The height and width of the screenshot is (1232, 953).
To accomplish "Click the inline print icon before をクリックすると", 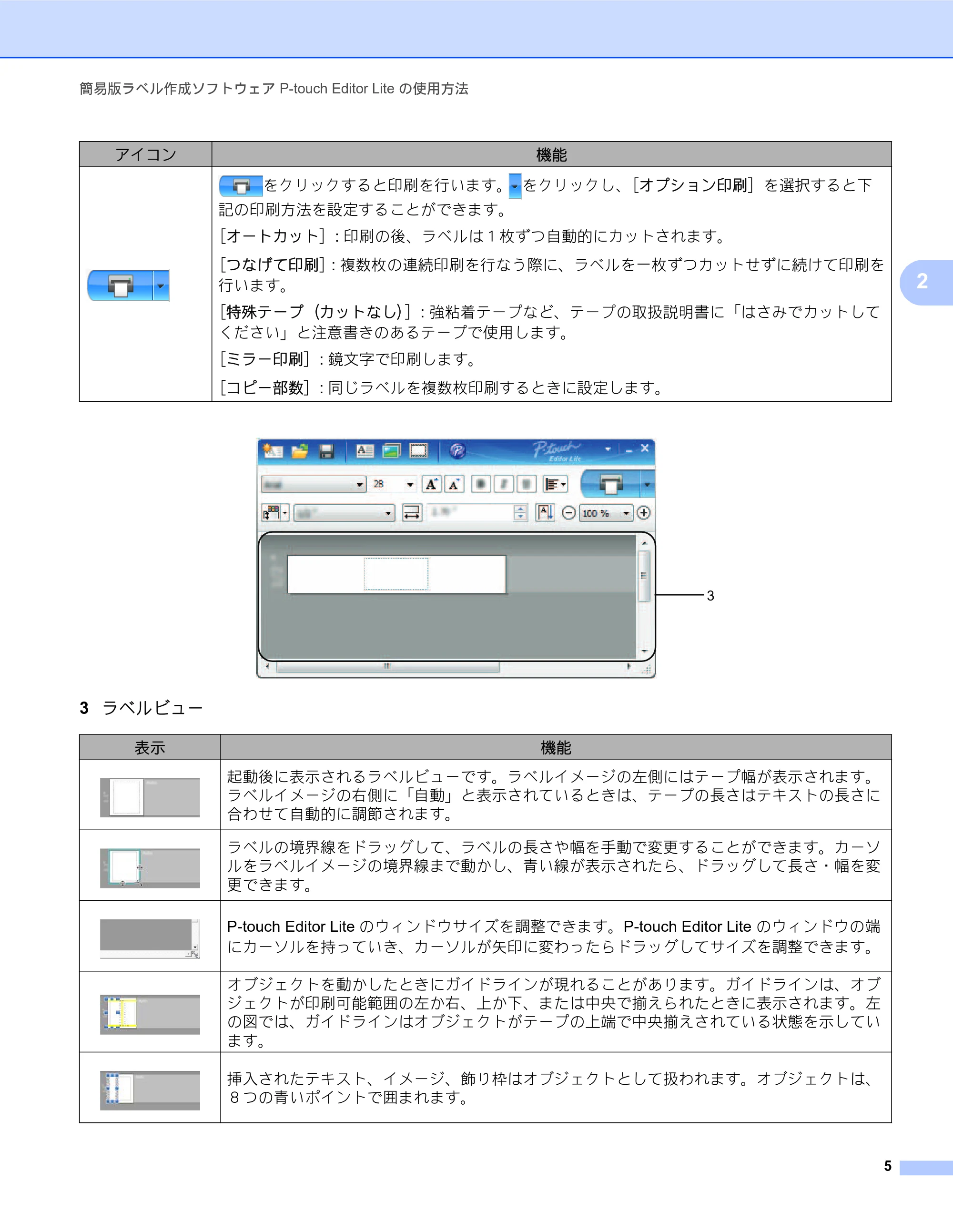I will click(241, 185).
